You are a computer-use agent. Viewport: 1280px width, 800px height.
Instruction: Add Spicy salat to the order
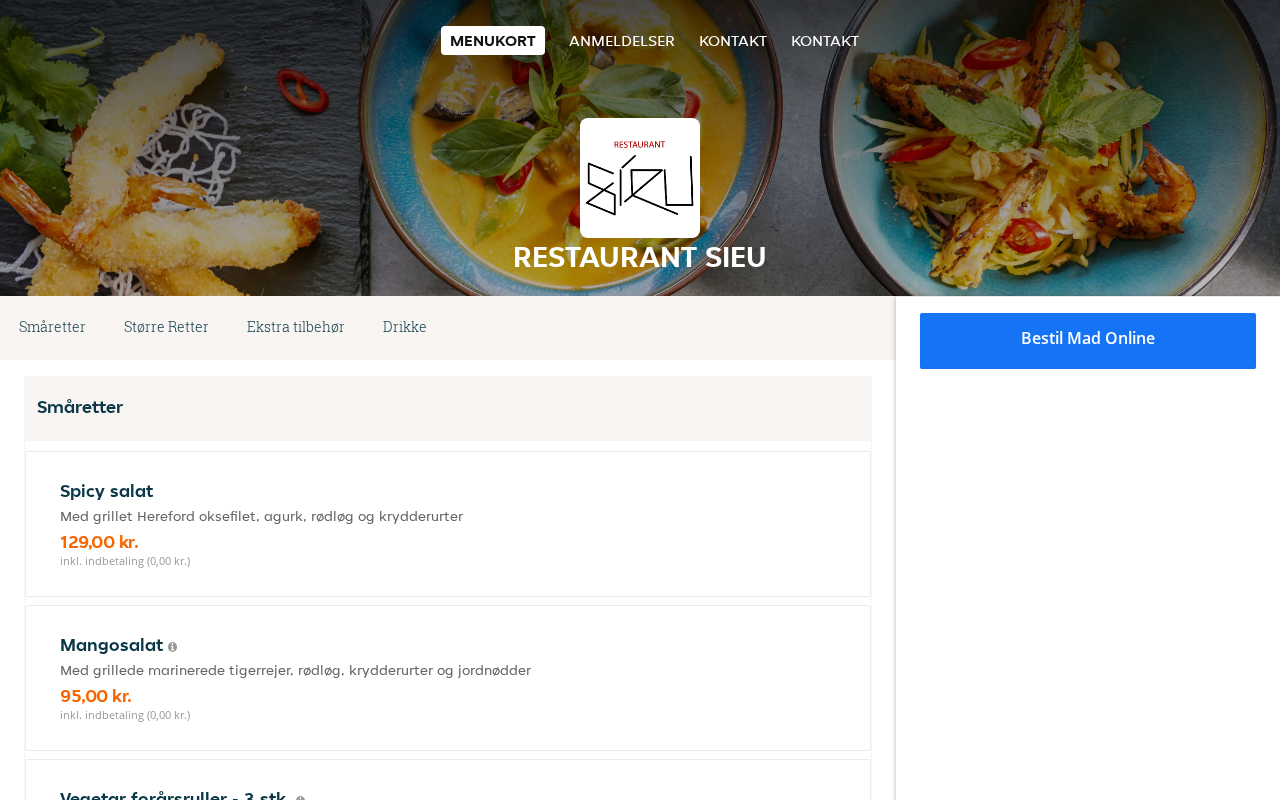pos(448,524)
